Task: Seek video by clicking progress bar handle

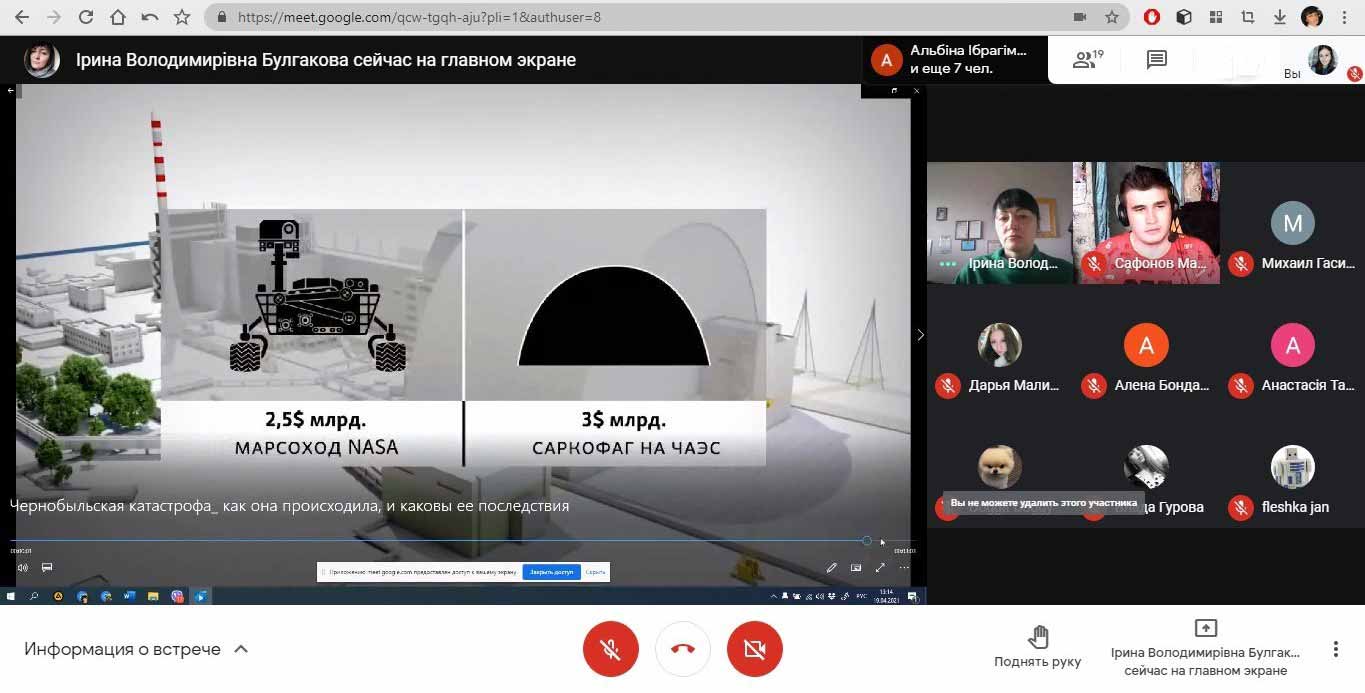Action: [867, 541]
